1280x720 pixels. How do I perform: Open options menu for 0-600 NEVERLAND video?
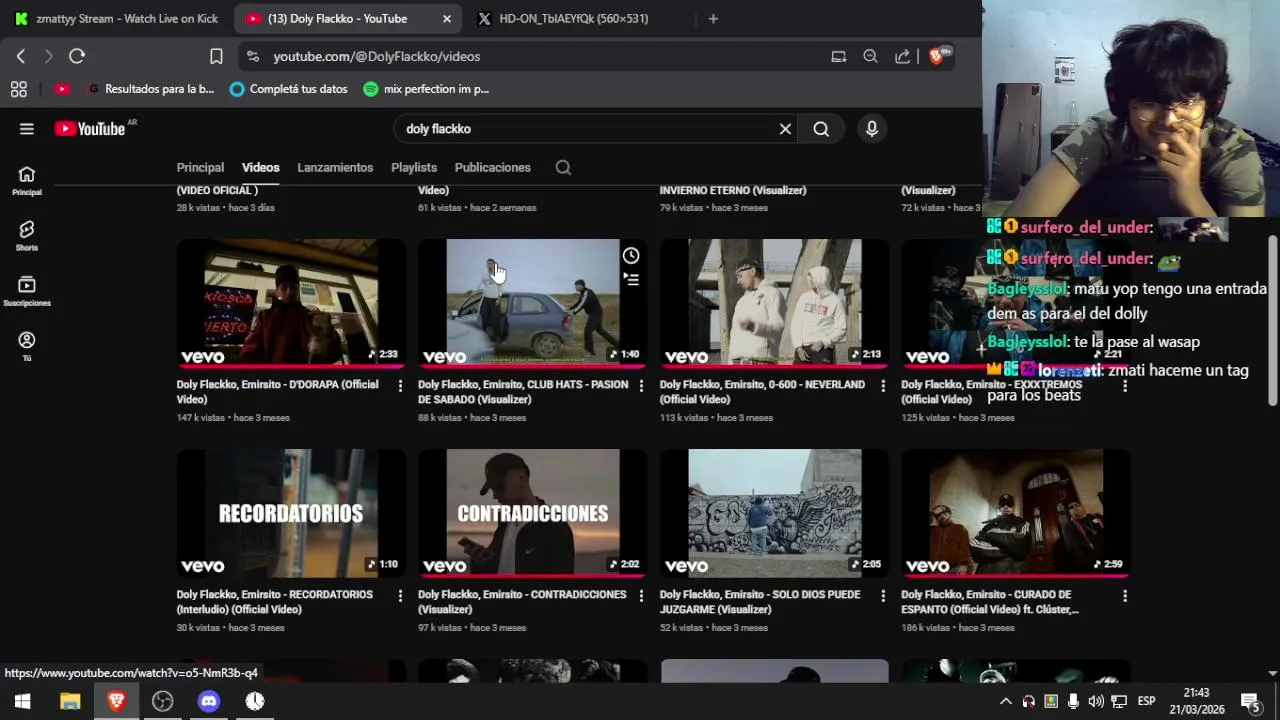pos(883,385)
